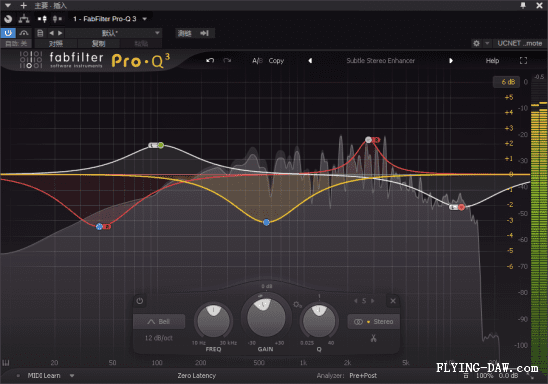Toggle the plugin bypass power button
This screenshot has height=384, width=548.
click(8, 33)
